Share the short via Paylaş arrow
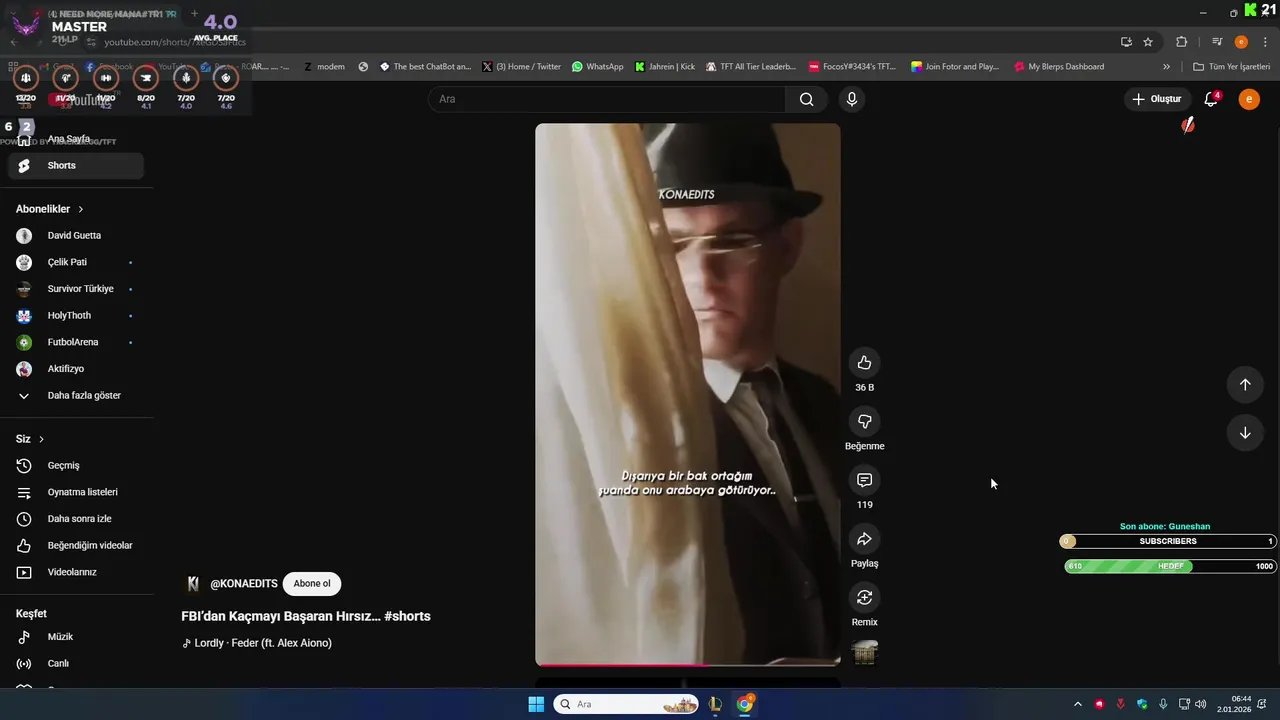Viewport: 1280px width, 720px height. [864, 539]
